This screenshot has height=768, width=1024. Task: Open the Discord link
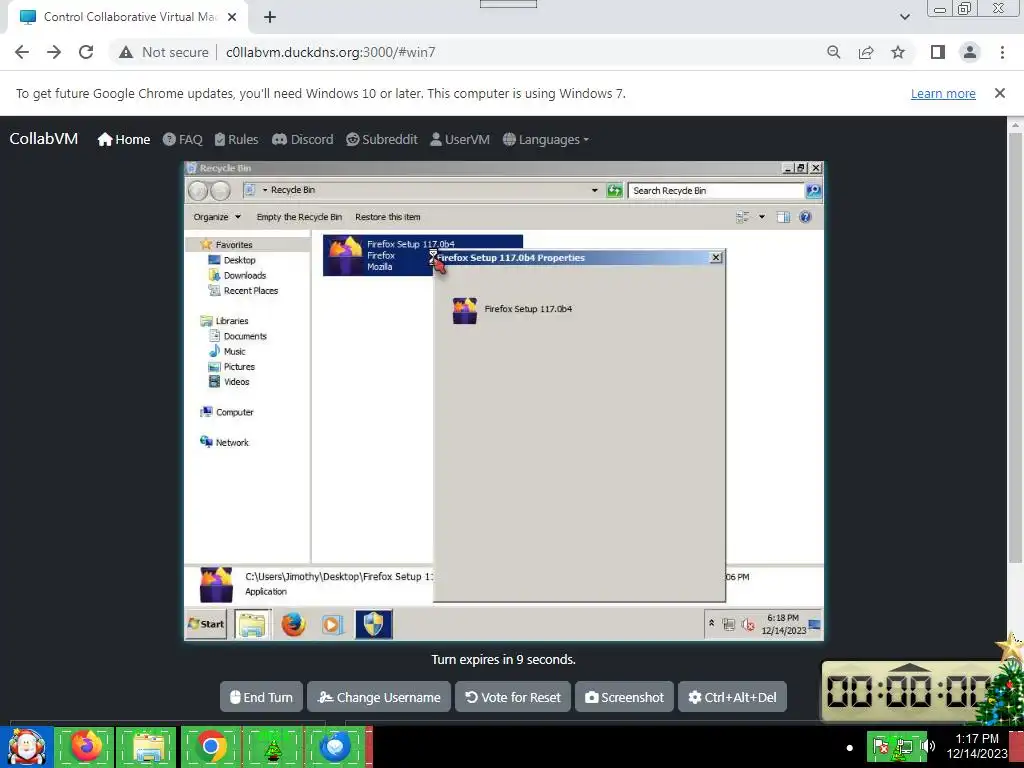tap(302, 139)
